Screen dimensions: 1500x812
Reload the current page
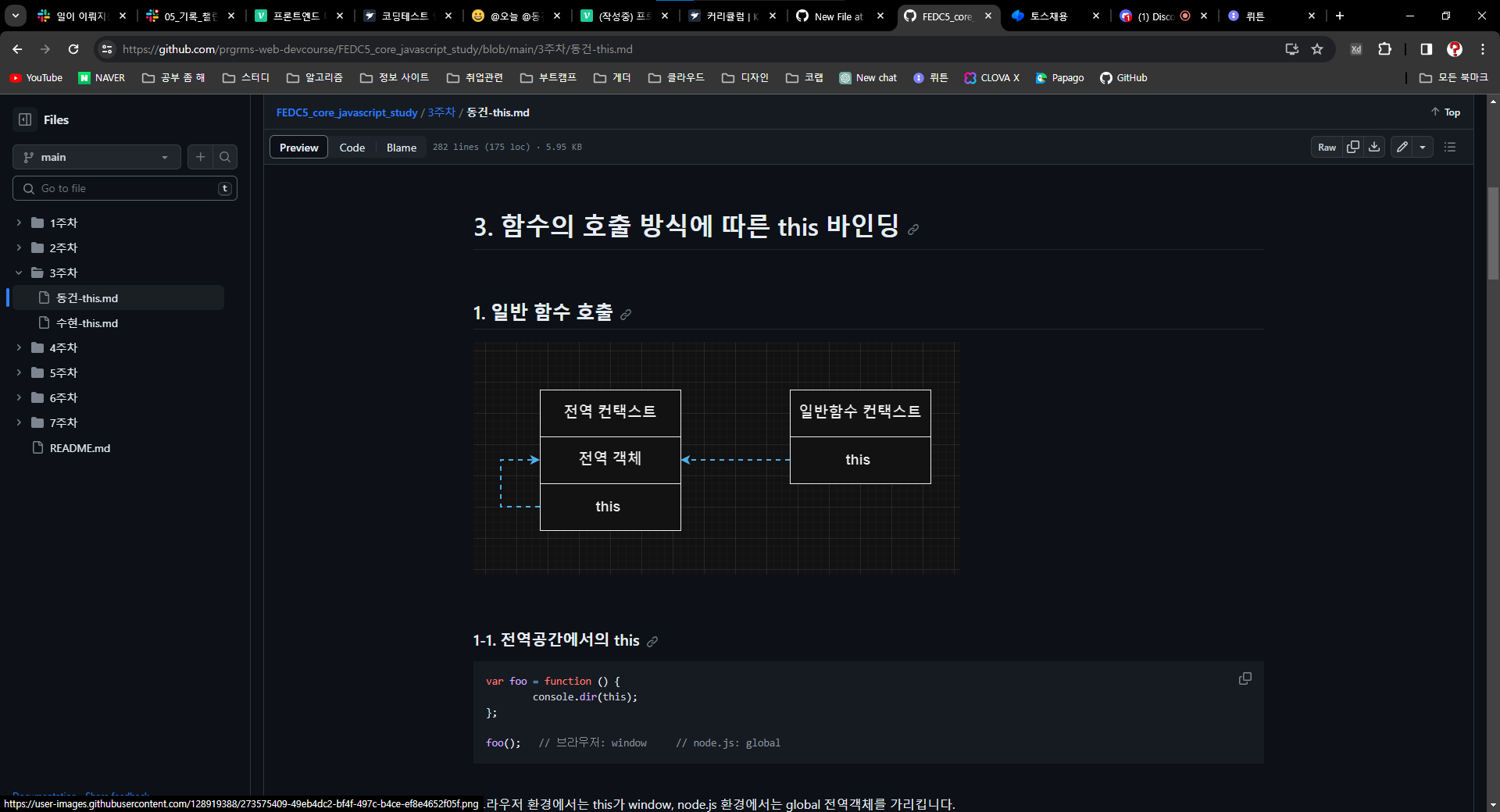(73, 49)
